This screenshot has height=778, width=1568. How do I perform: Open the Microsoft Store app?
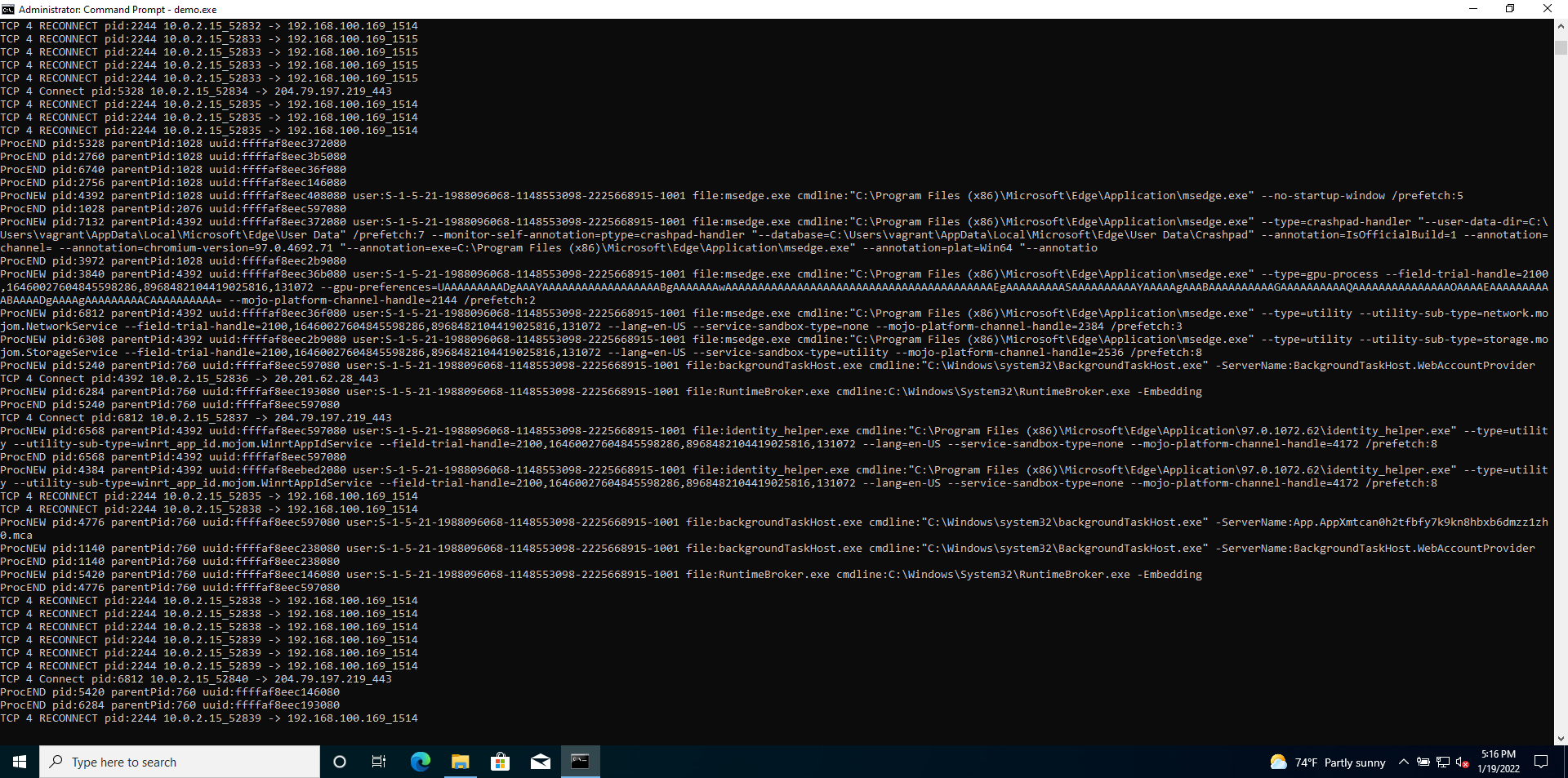500,762
